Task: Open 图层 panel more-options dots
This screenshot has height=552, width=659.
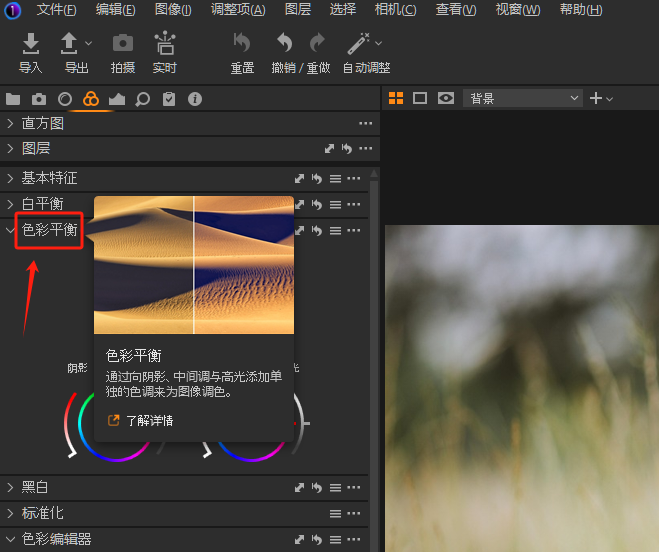Action: (x=366, y=148)
